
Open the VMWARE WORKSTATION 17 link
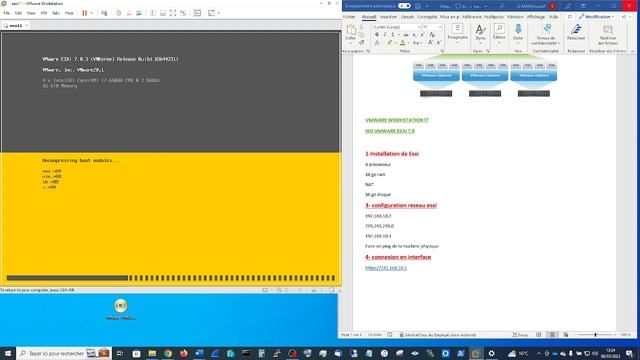click(x=397, y=120)
